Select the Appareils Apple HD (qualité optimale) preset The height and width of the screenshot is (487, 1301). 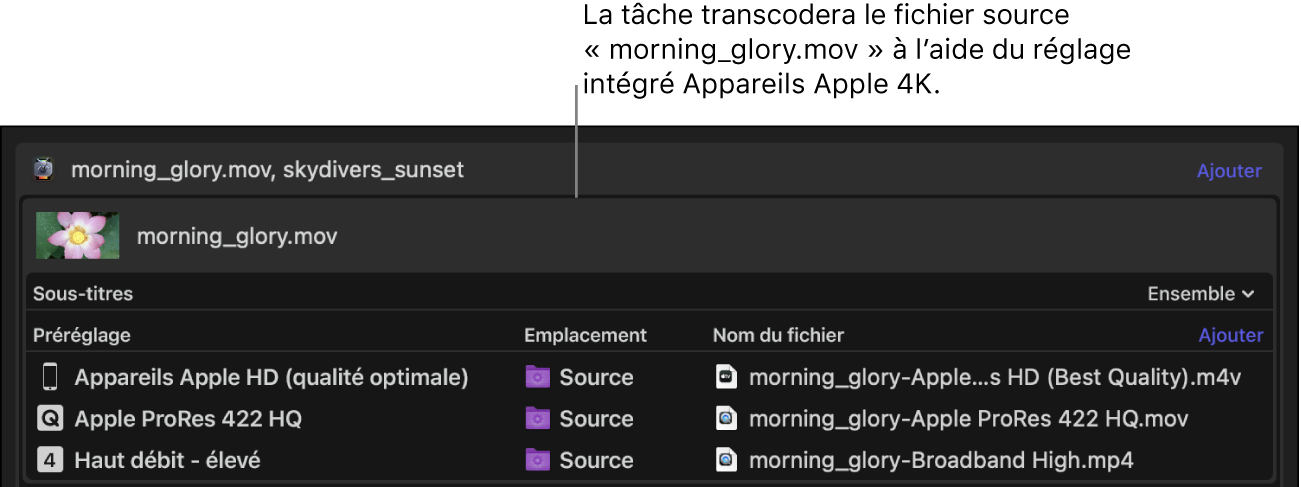pyautogui.click(x=271, y=377)
